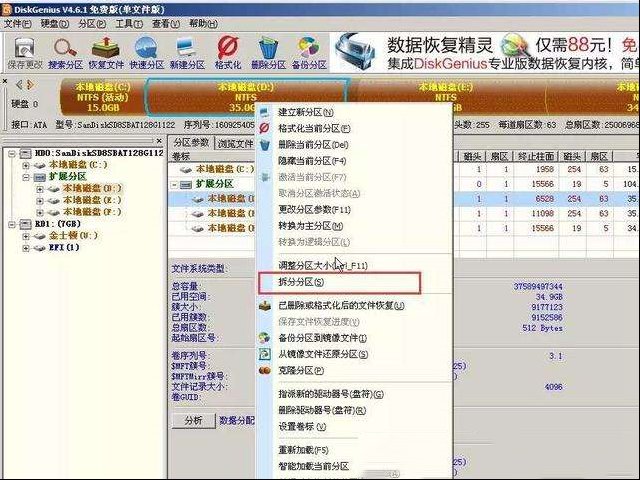This screenshot has height=480, width=640.
Task: Expand 本地磁盘(F:) node in left tree
Action: pyautogui.click(x=40, y=212)
